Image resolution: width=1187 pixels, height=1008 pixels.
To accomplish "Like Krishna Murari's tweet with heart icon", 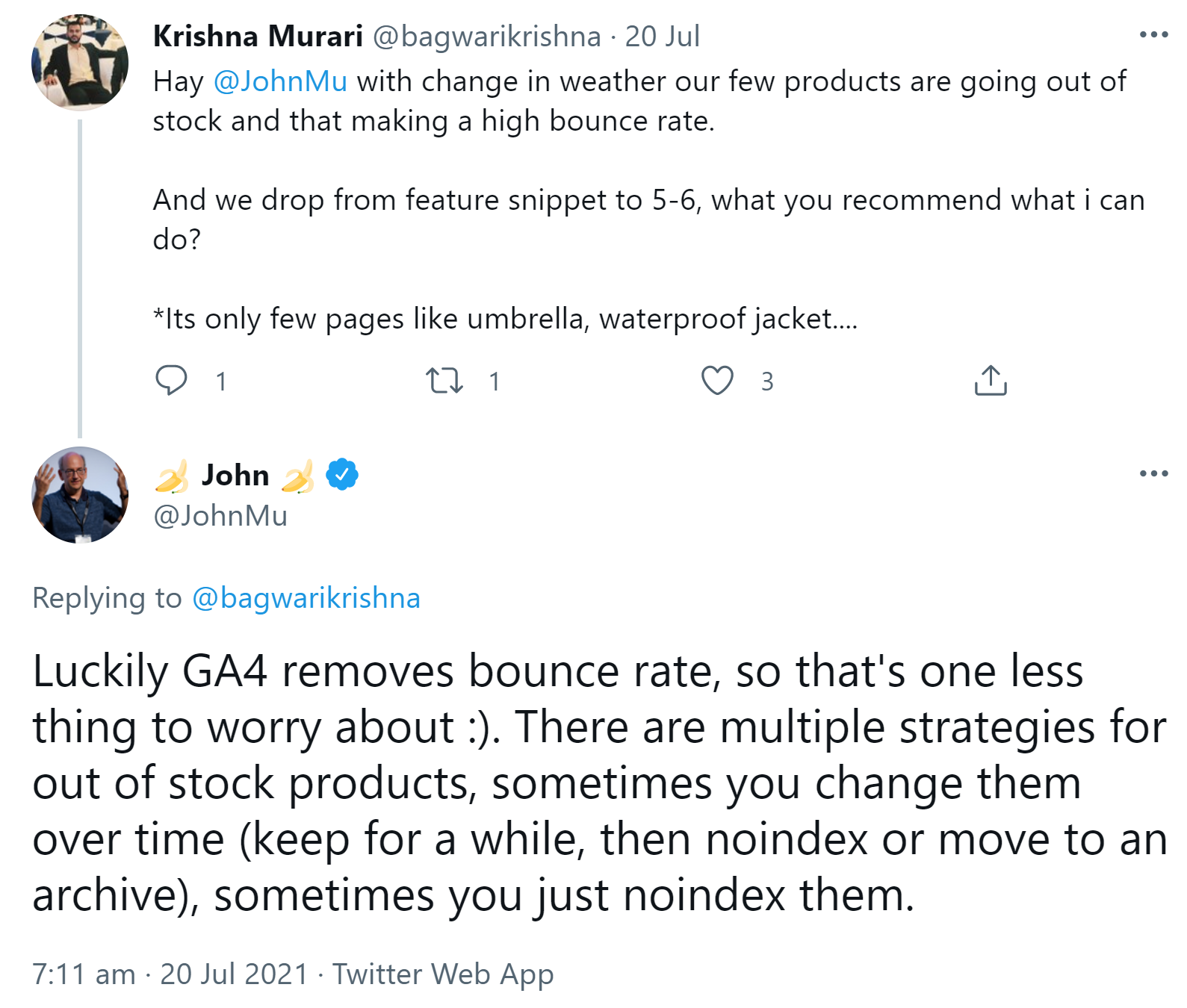I will pos(717,380).
